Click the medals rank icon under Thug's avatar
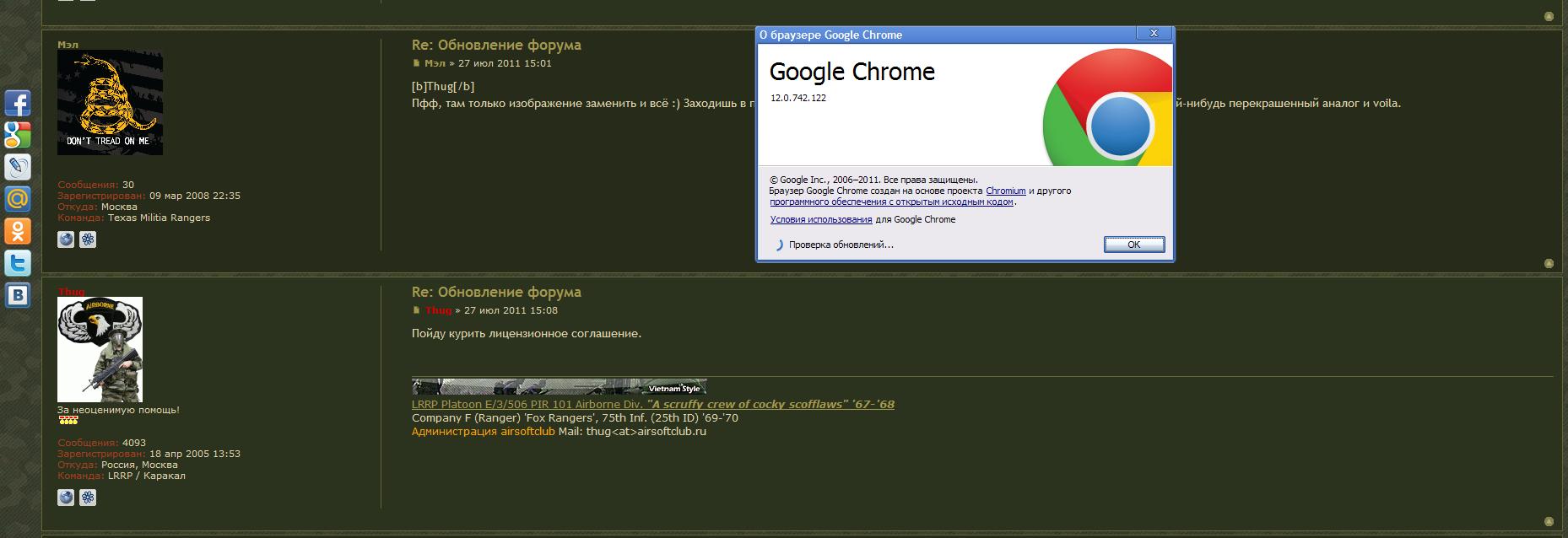This screenshot has height=538, width=1568. [68, 420]
